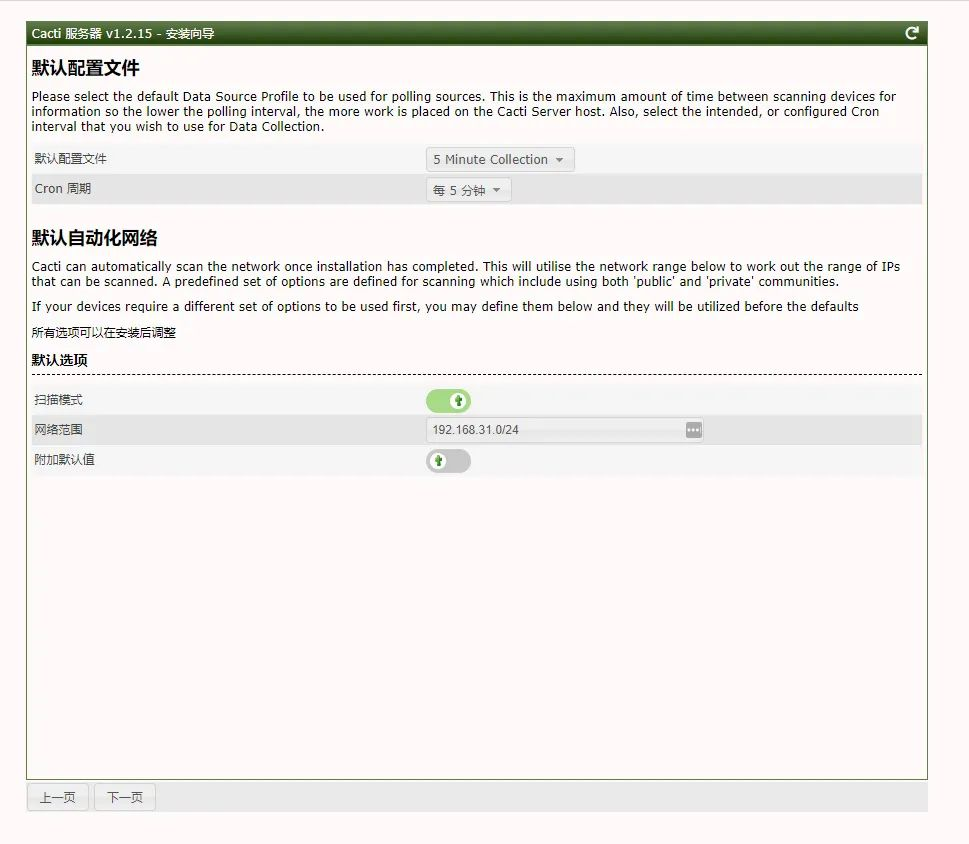969x844 pixels.
Task: Click the Cacti 服务器 v1.2.15 title text
Action: 123,33
